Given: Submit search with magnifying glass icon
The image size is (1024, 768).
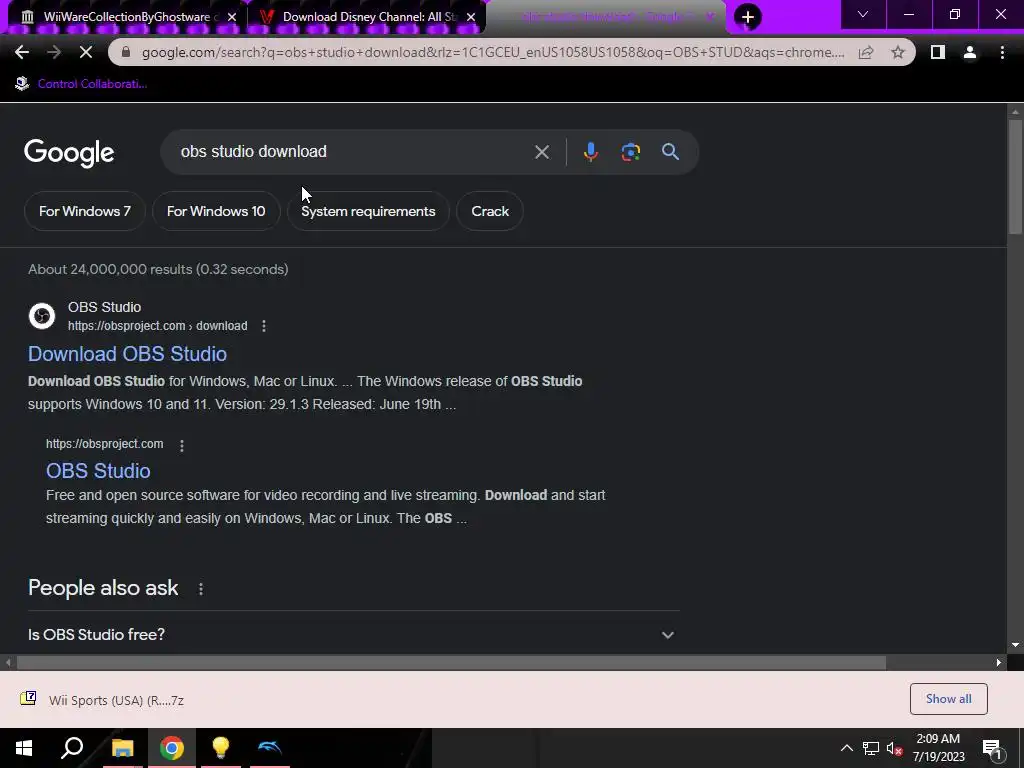Looking at the screenshot, I should 670,152.
